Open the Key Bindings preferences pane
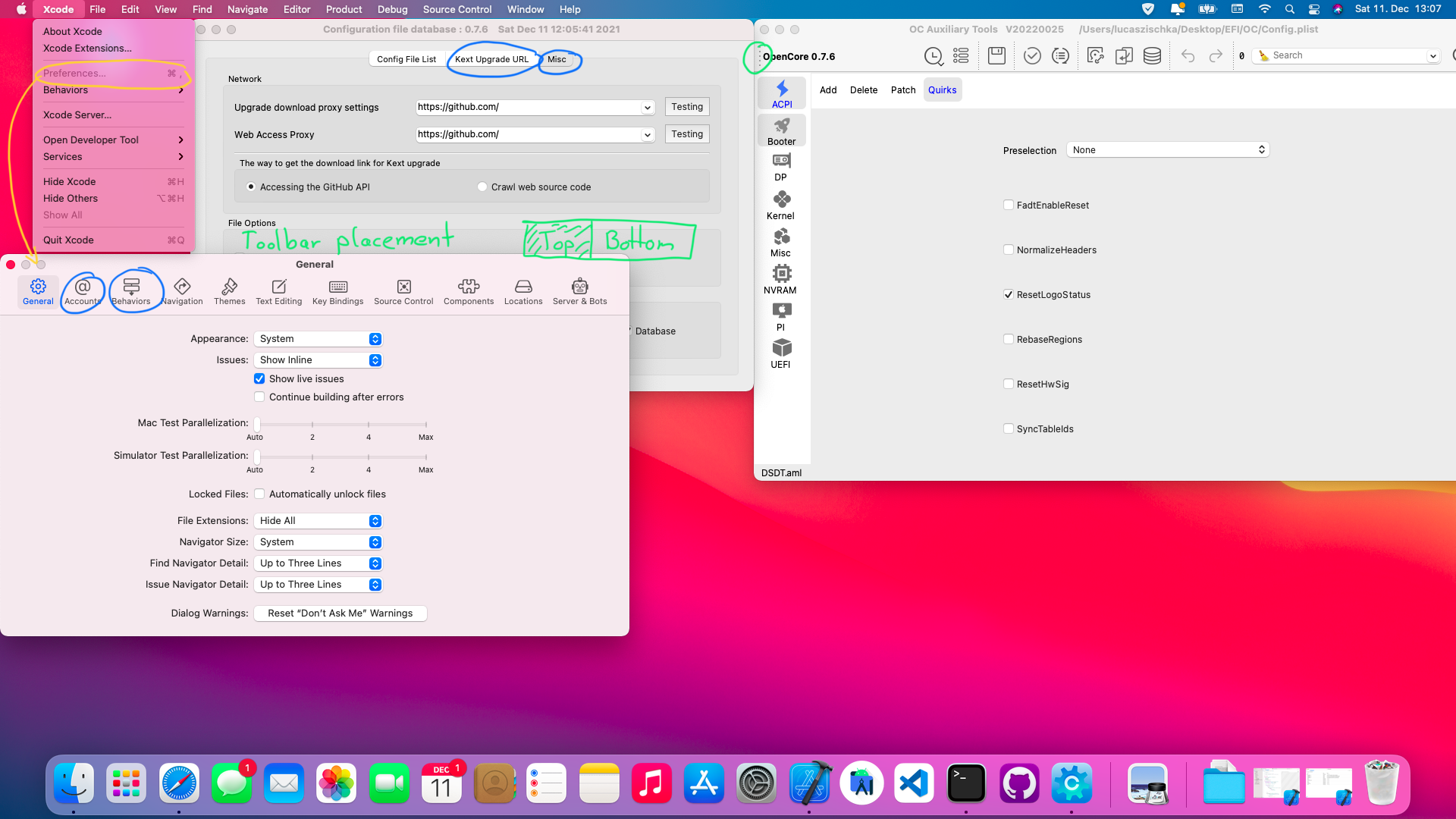Image resolution: width=1456 pixels, height=819 pixels. click(x=337, y=292)
